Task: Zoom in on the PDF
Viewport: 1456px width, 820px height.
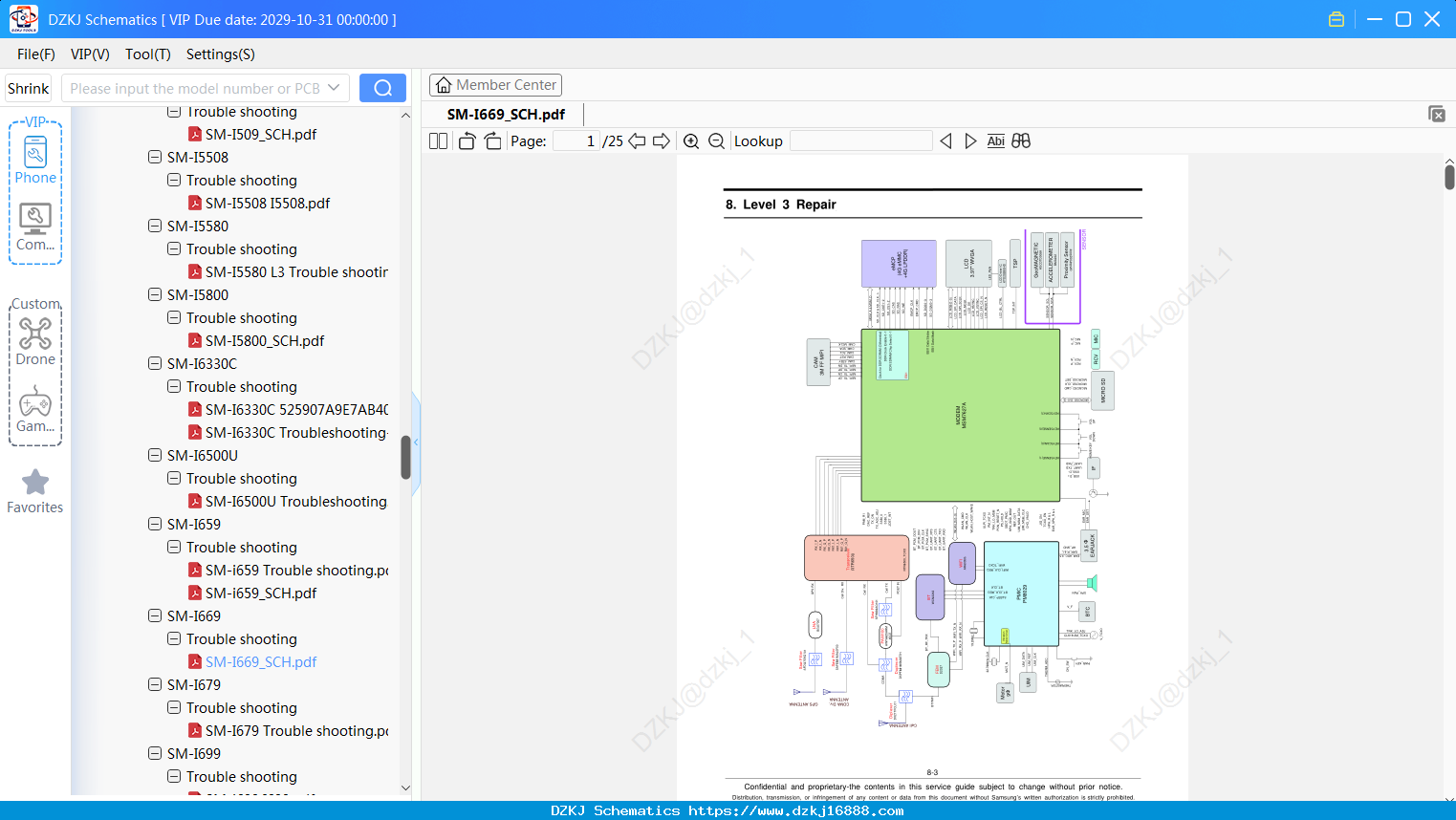Action: pyautogui.click(x=691, y=141)
